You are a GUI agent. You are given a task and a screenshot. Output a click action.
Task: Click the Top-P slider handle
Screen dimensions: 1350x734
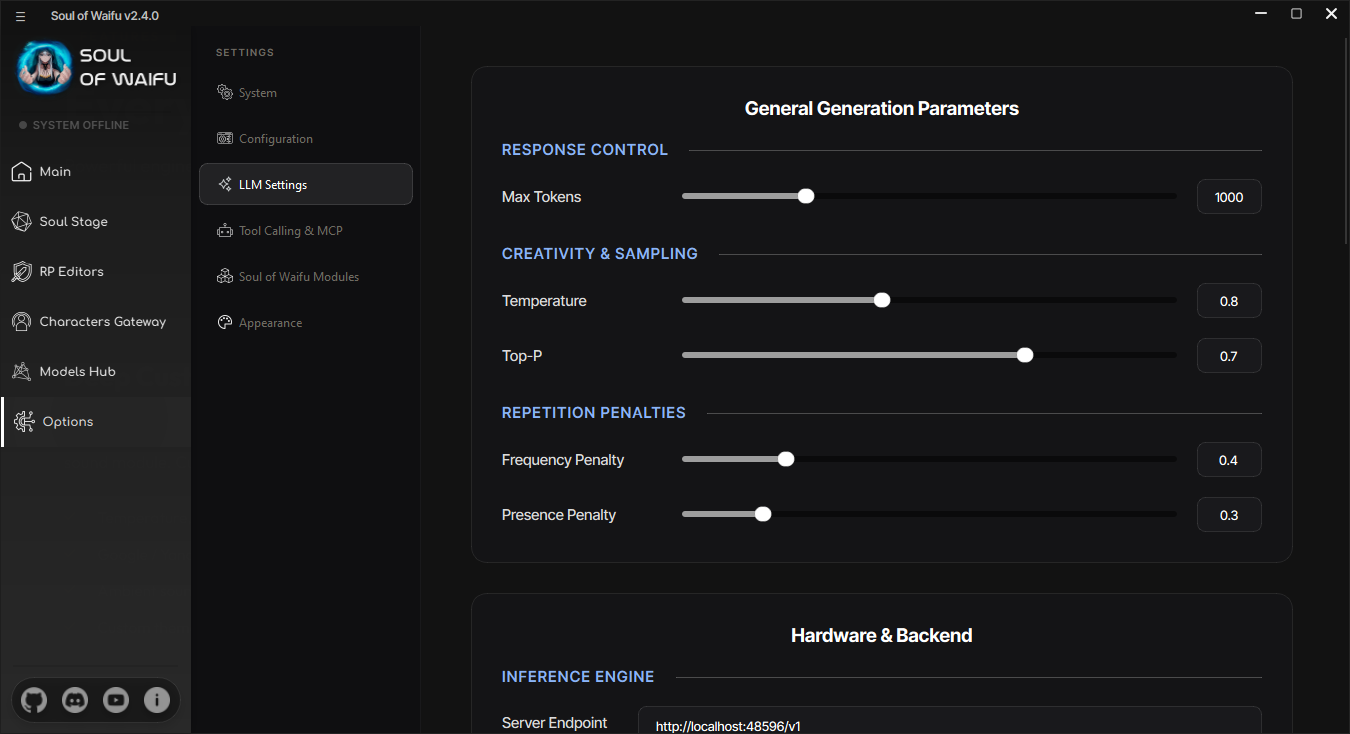pos(1025,355)
